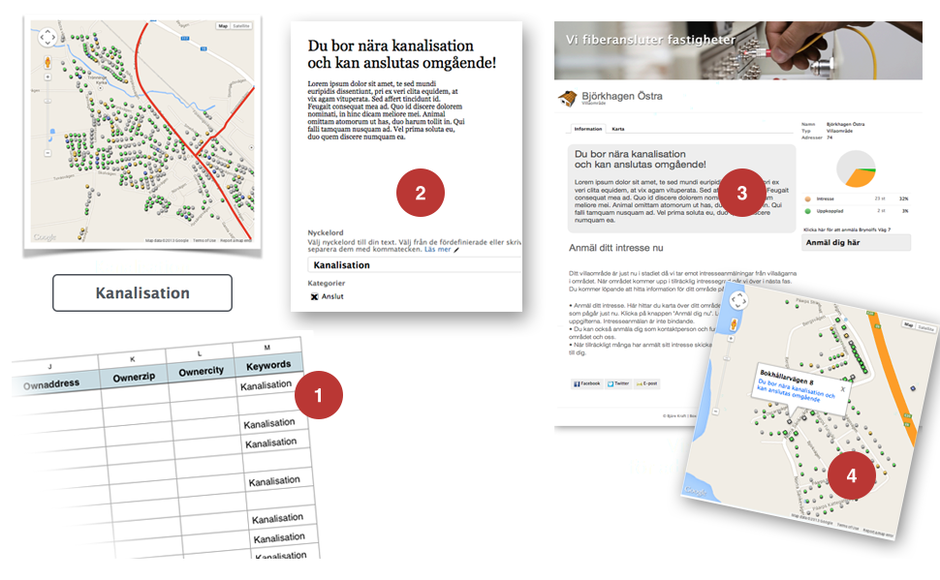Switch the tilted map to Satellite view
940x580 pixels.
926,327
